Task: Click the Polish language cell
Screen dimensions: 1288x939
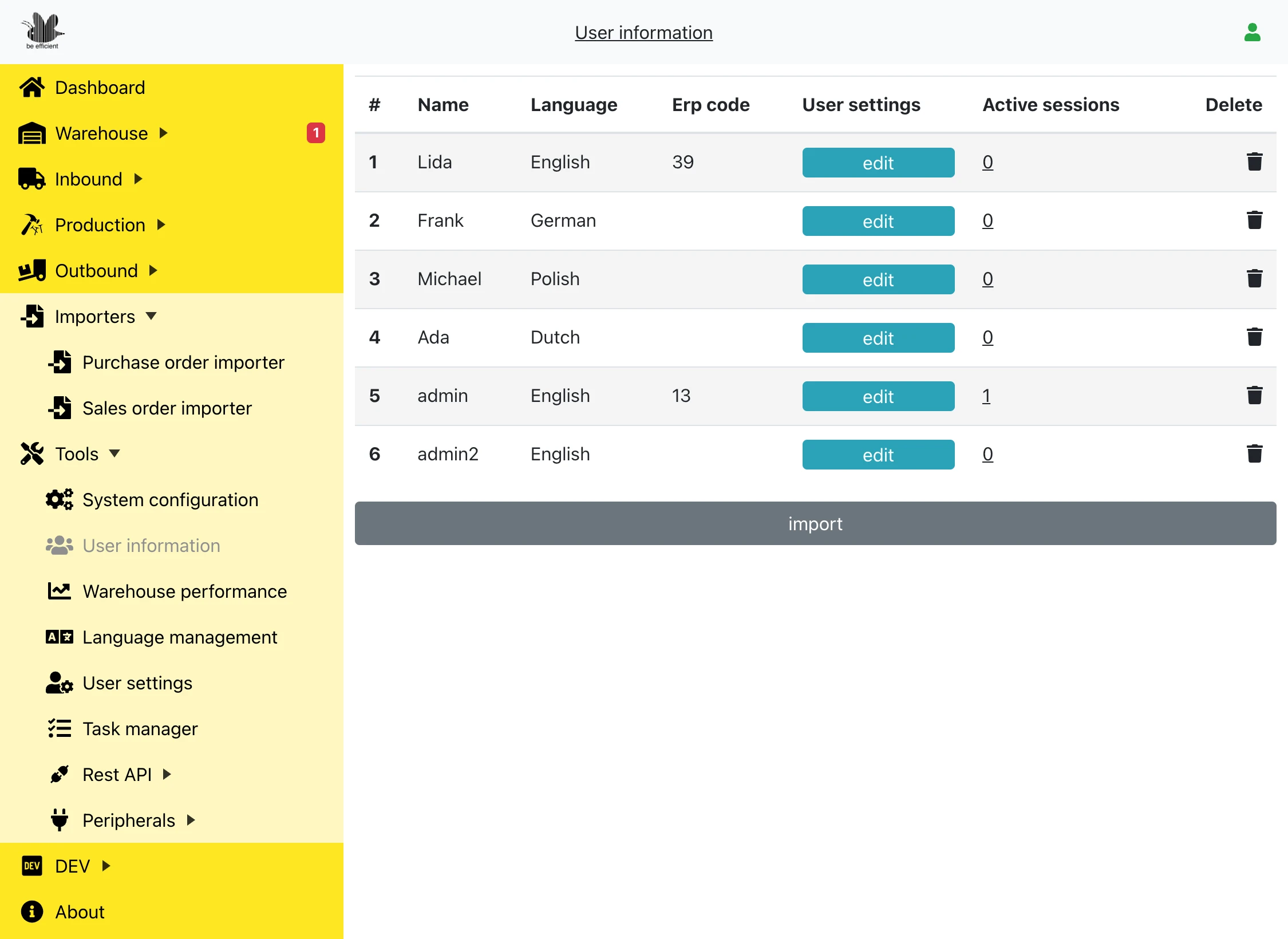Action: pyautogui.click(x=555, y=279)
